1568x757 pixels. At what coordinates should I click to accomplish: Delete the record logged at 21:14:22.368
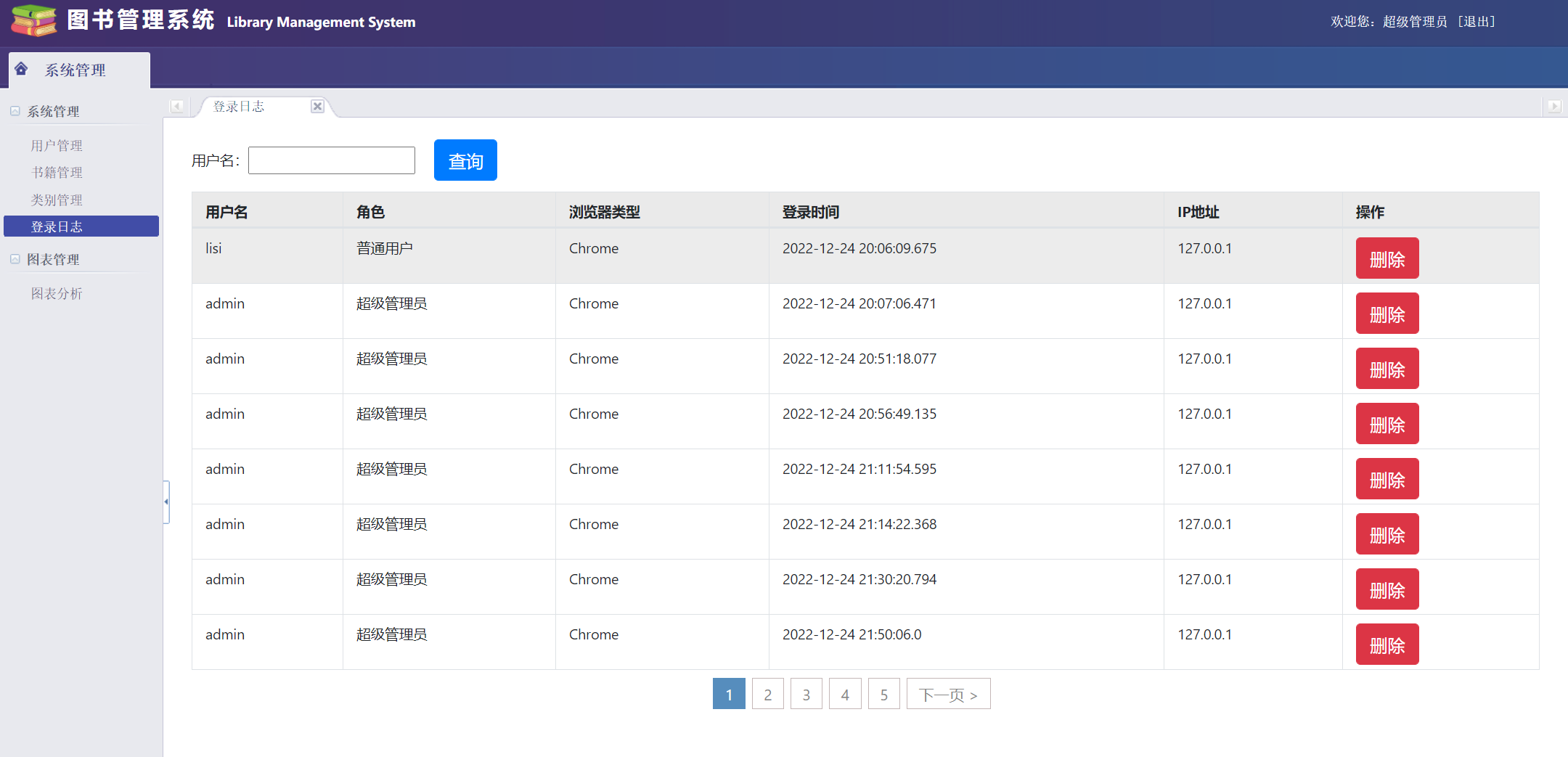pyautogui.click(x=1387, y=534)
